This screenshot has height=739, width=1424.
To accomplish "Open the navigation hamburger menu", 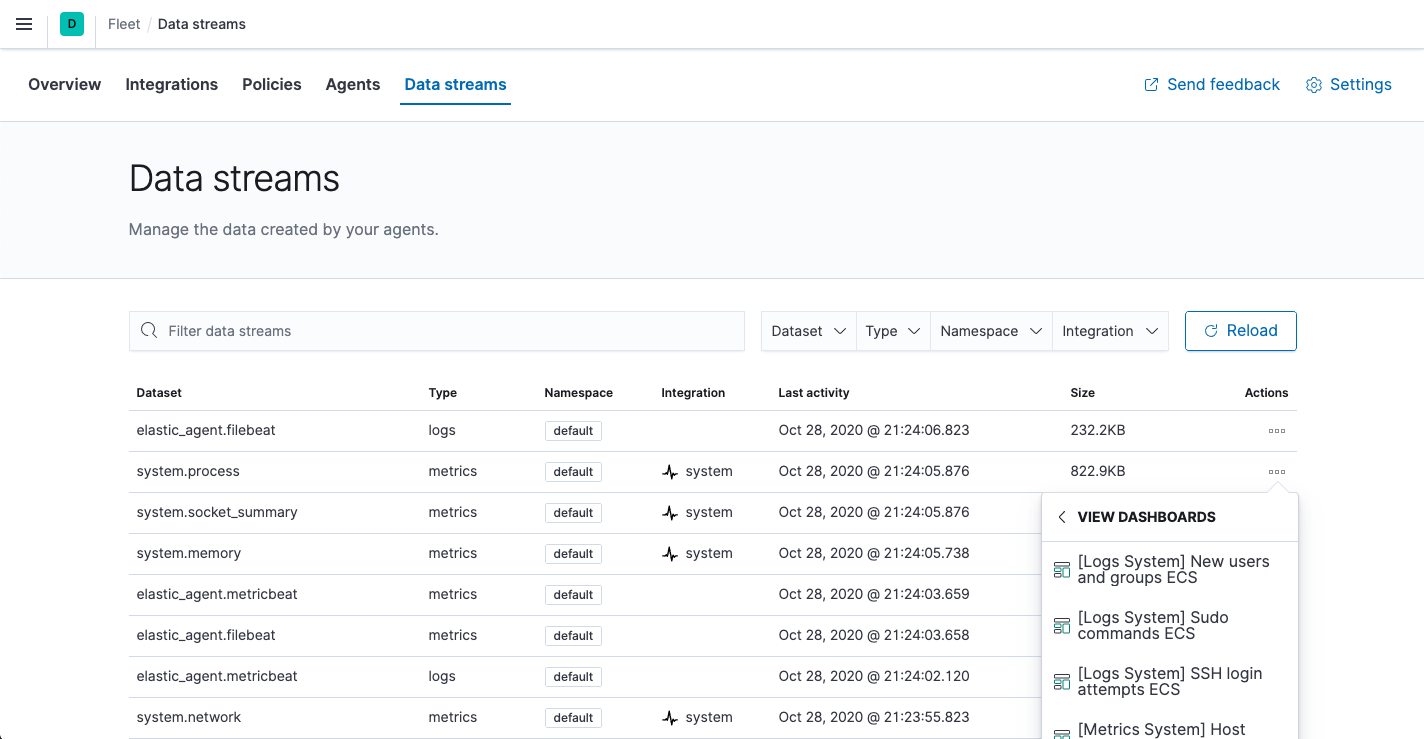I will click(x=24, y=24).
